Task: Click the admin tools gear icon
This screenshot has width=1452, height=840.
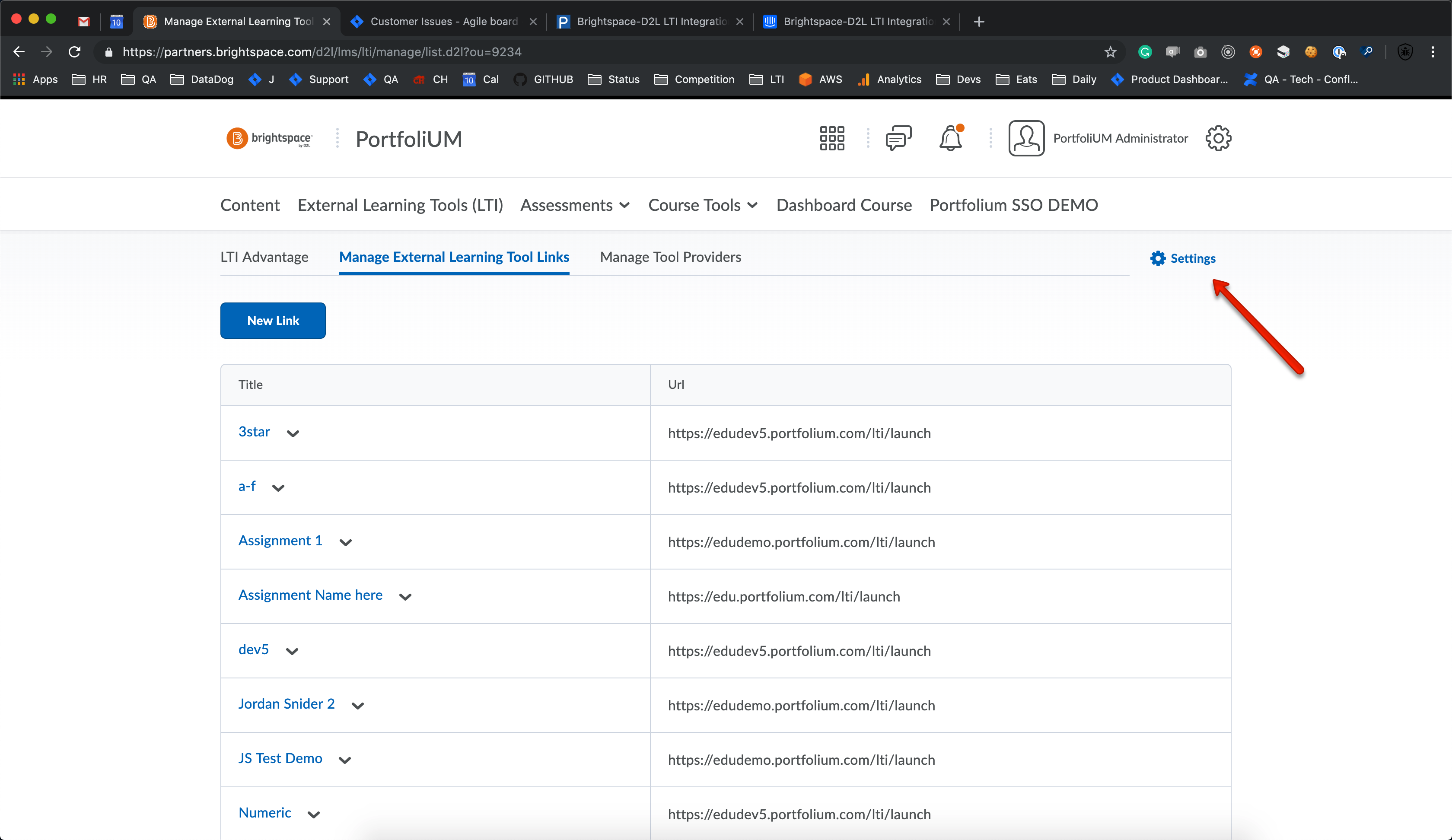Action: [1217, 138]
